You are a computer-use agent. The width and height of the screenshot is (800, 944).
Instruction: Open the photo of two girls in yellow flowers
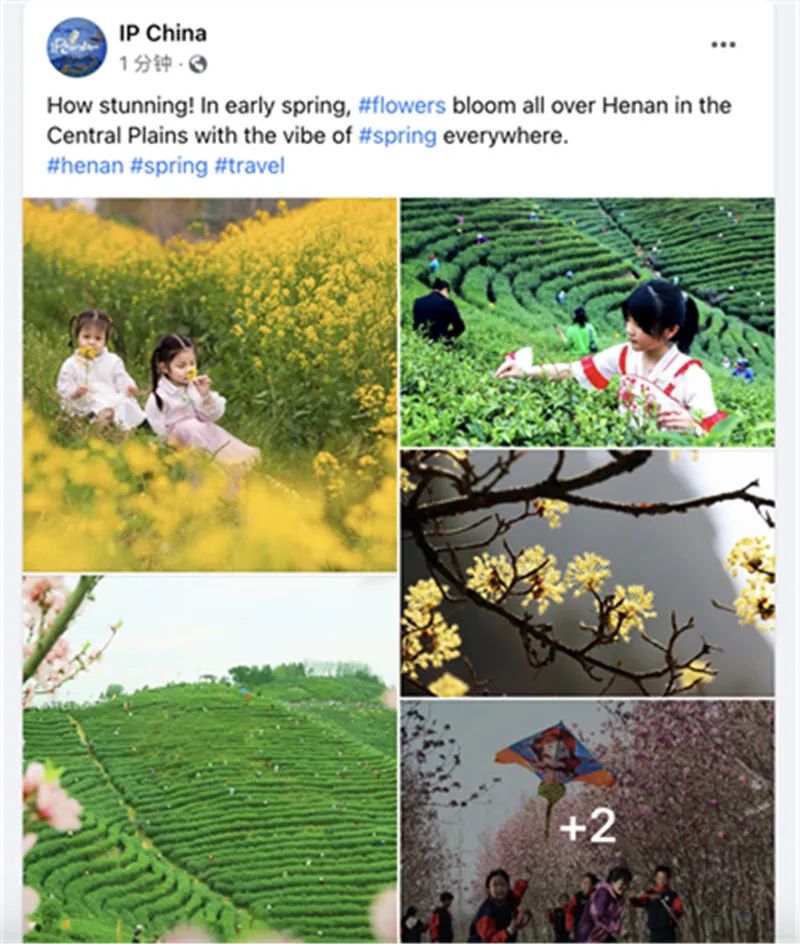210,385
